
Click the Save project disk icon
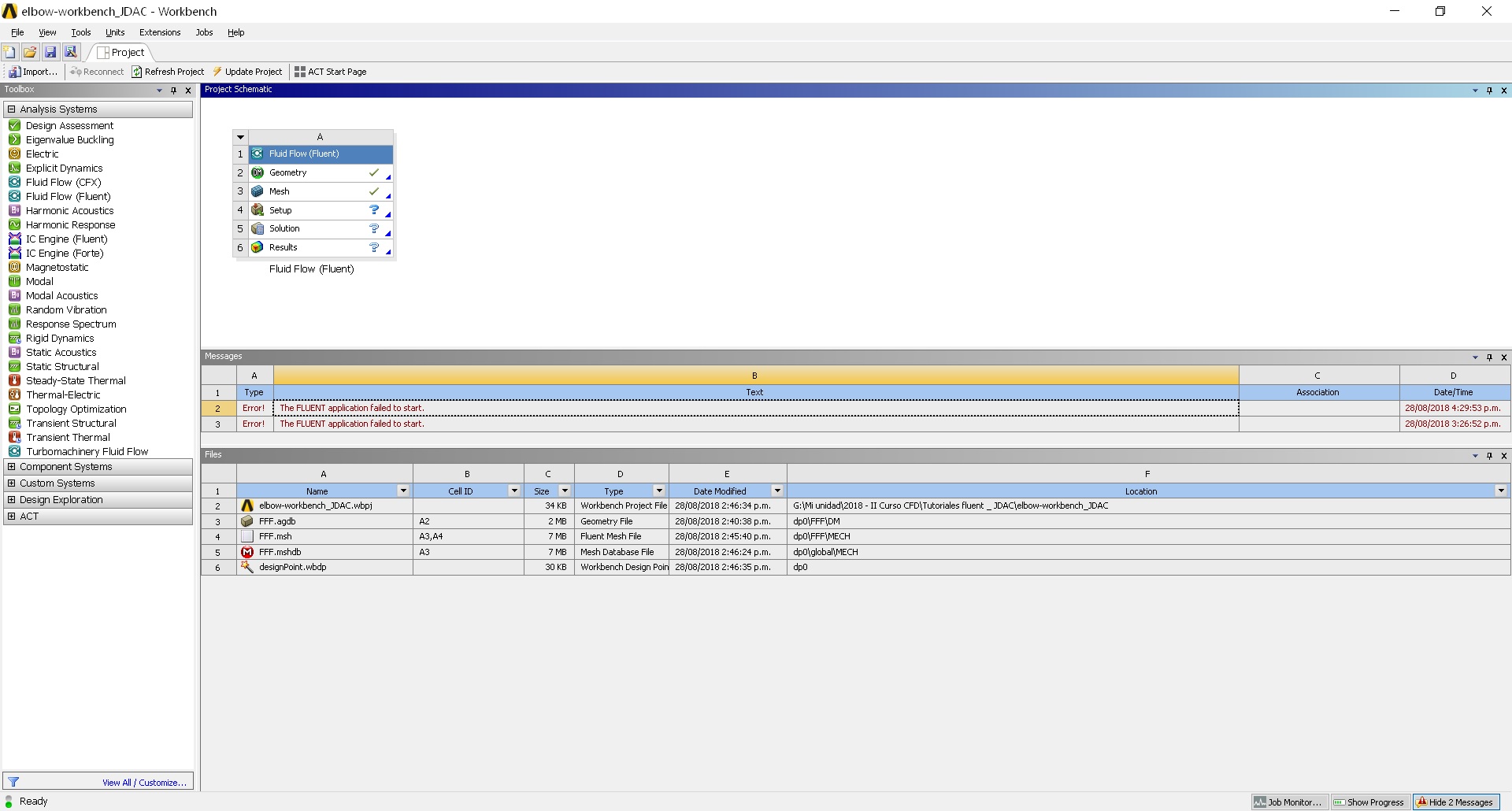(50, 52)
